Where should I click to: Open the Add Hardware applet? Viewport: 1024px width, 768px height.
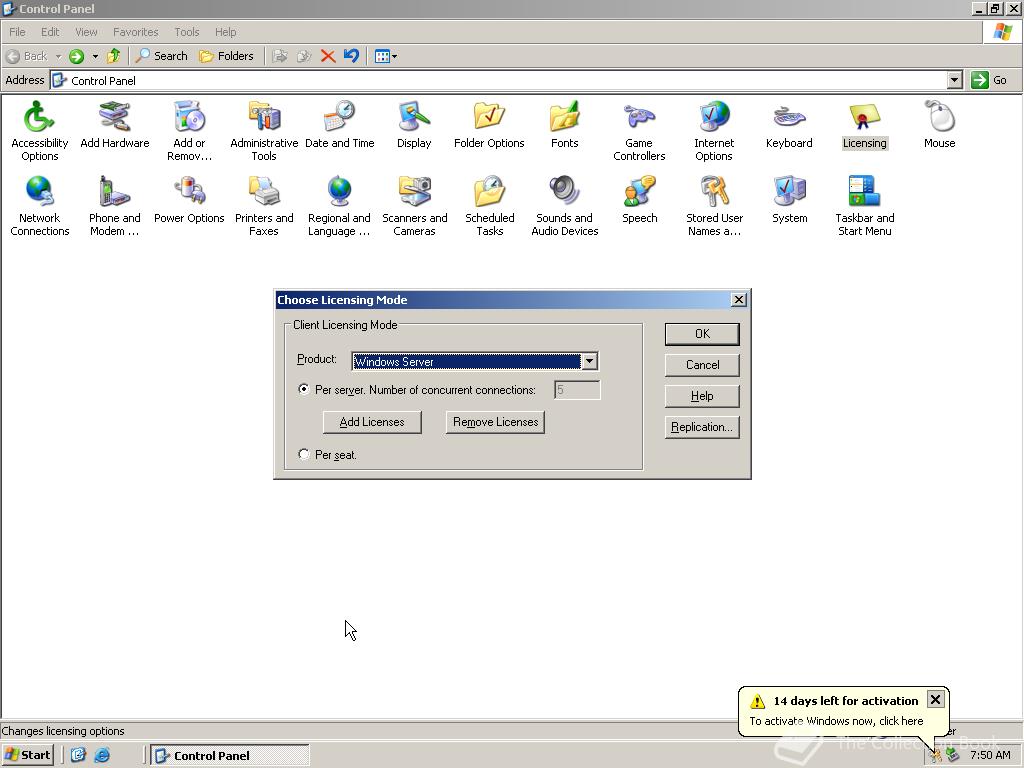click(x=114, y=124)
